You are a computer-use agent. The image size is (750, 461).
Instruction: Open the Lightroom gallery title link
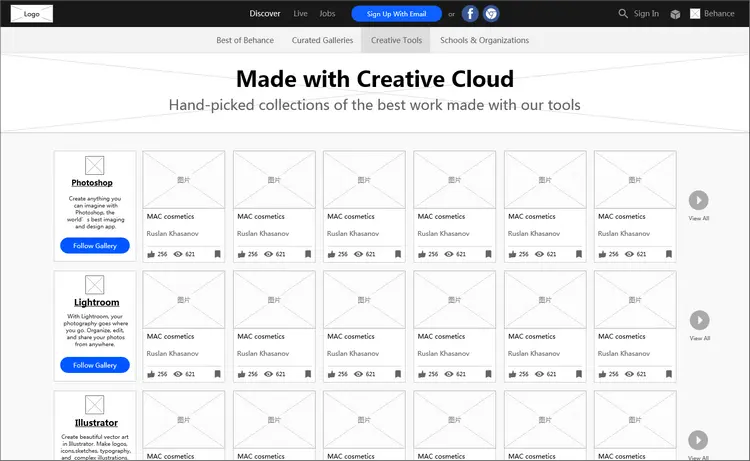(96, 302)
